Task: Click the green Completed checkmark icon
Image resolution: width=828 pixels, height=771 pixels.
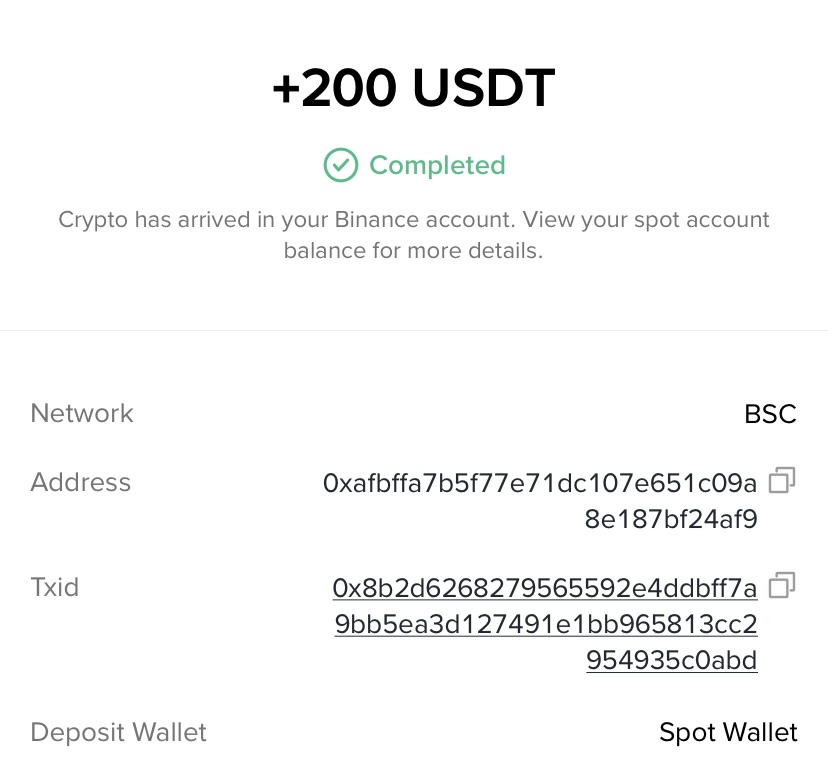Action: [x=341, y=165]
